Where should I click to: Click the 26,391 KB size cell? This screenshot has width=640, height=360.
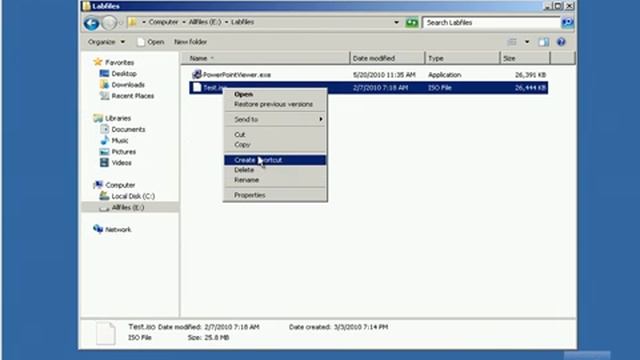[x=530, y=75]
